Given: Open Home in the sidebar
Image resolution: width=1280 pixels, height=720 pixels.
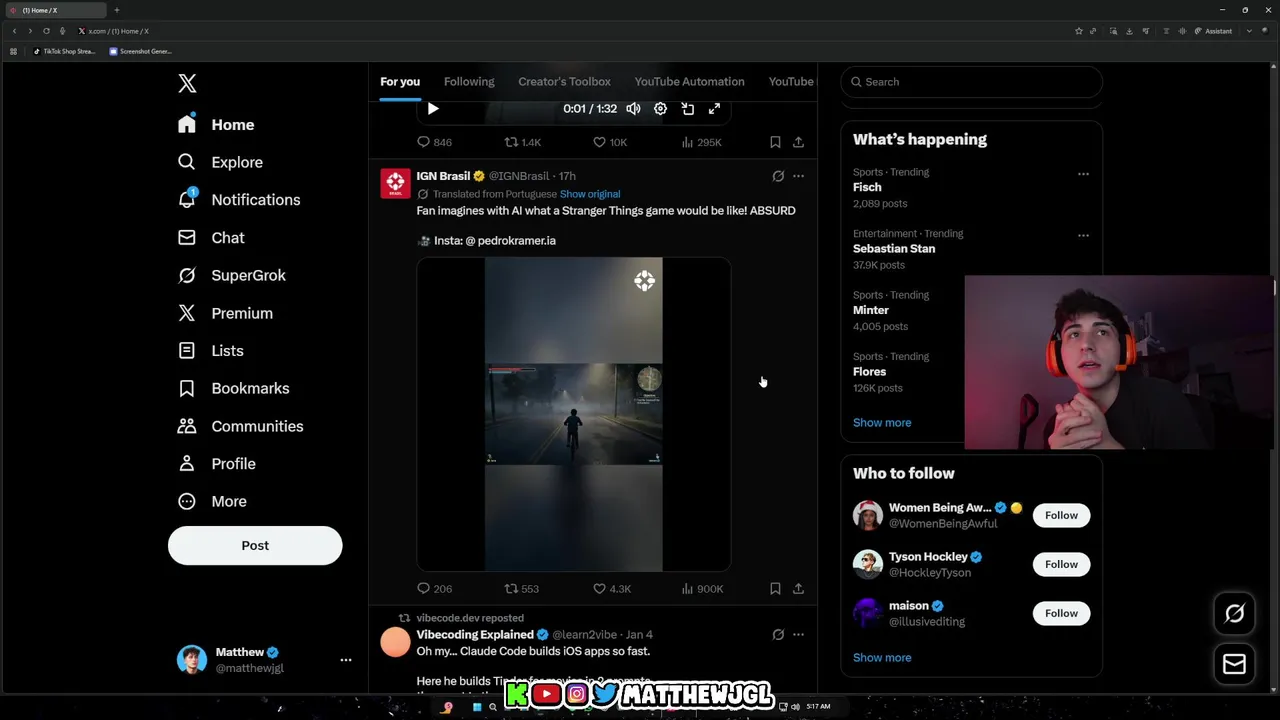Looking at the screenshot, I should click(216, 125).
